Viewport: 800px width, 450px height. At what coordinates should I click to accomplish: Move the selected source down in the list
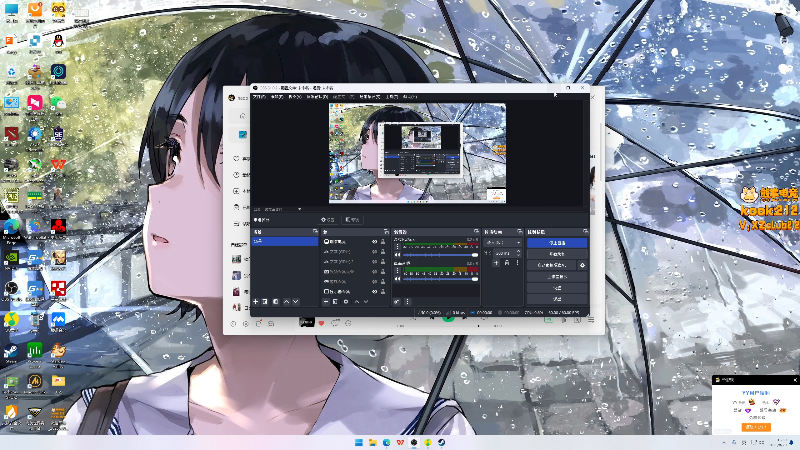[x=366, y=302]
